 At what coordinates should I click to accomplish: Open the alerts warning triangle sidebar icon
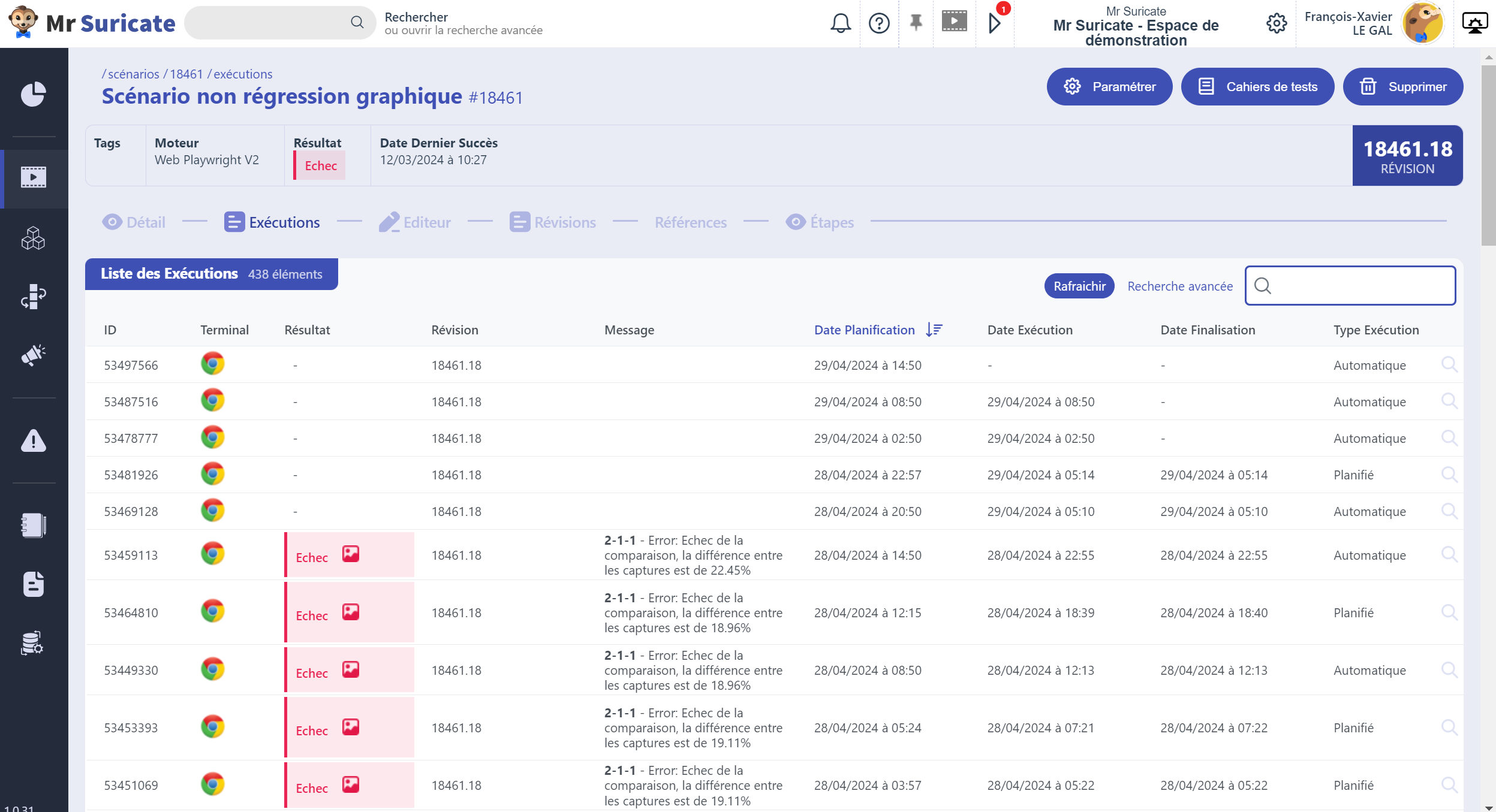tap(34, 440)
